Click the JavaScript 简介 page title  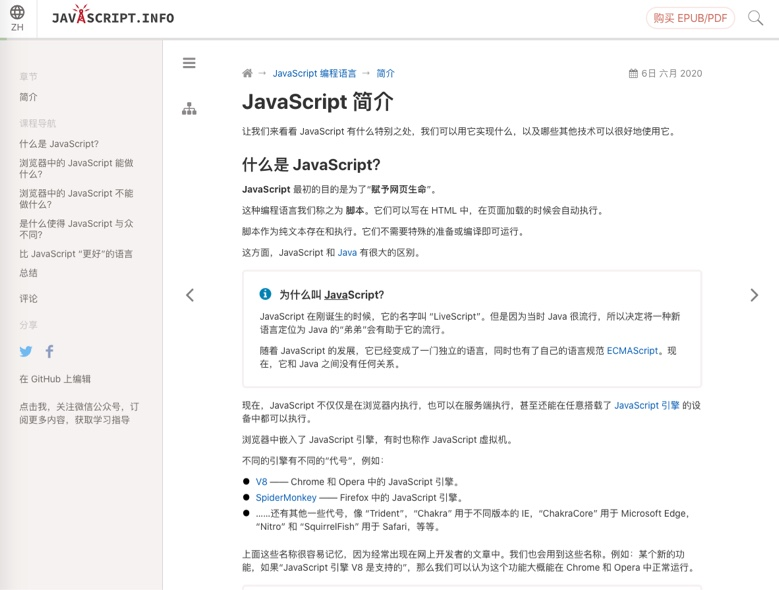(317, 102)
